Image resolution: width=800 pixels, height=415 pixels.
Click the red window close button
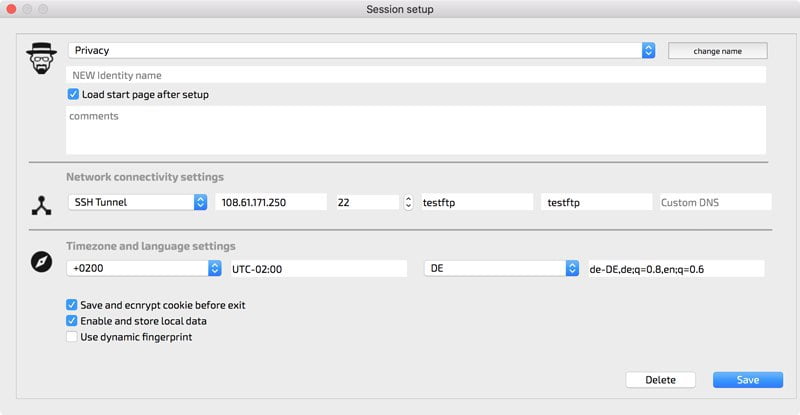(11, 9)
